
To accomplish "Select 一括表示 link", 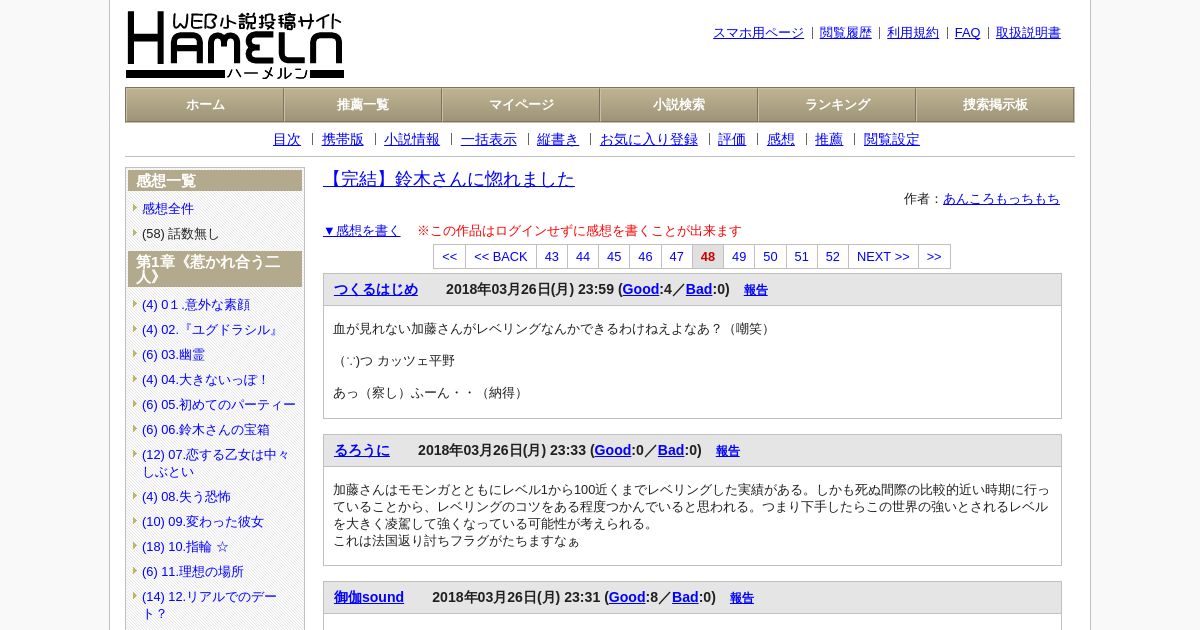I will (489, 140).
